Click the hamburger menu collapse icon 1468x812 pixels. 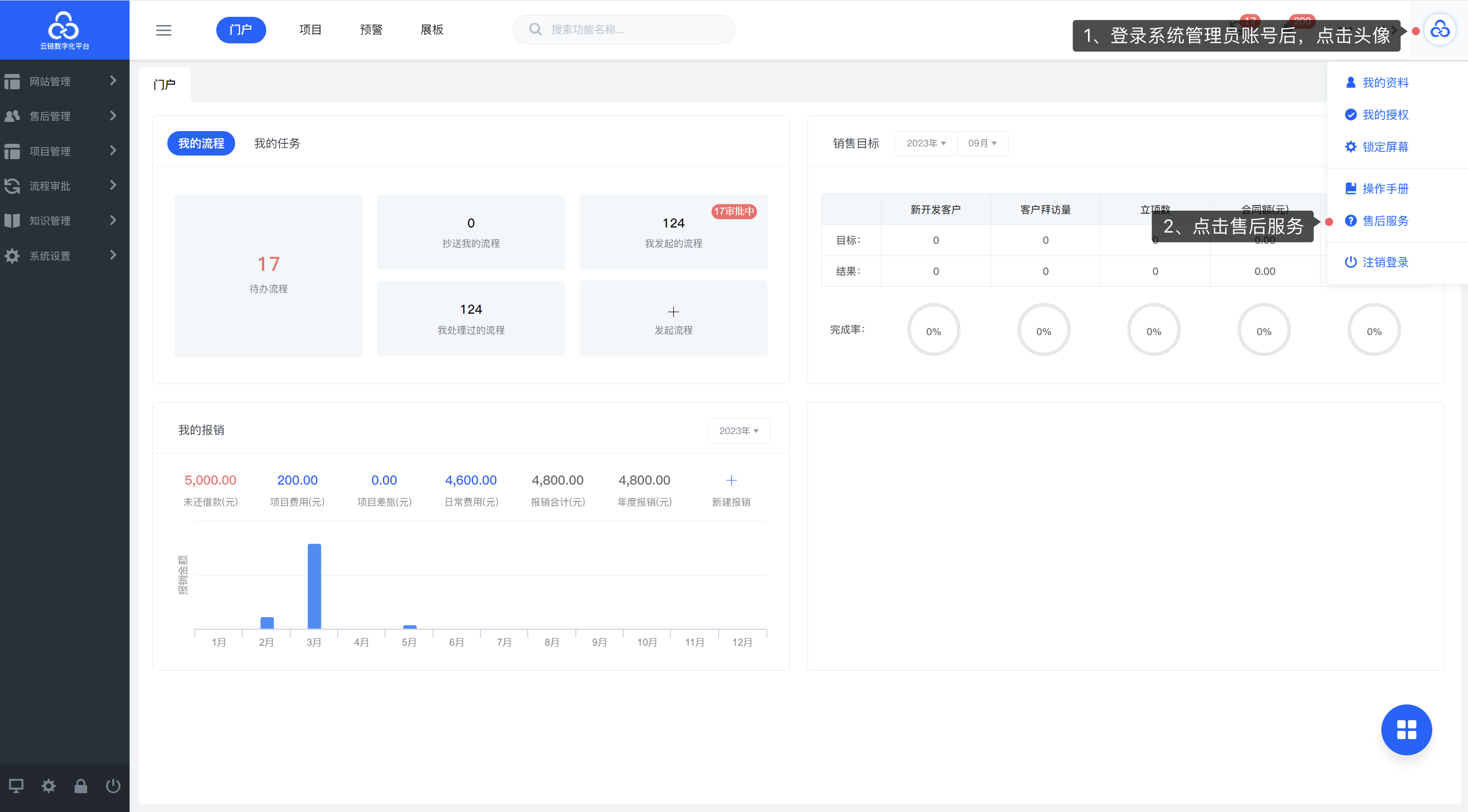164,30
